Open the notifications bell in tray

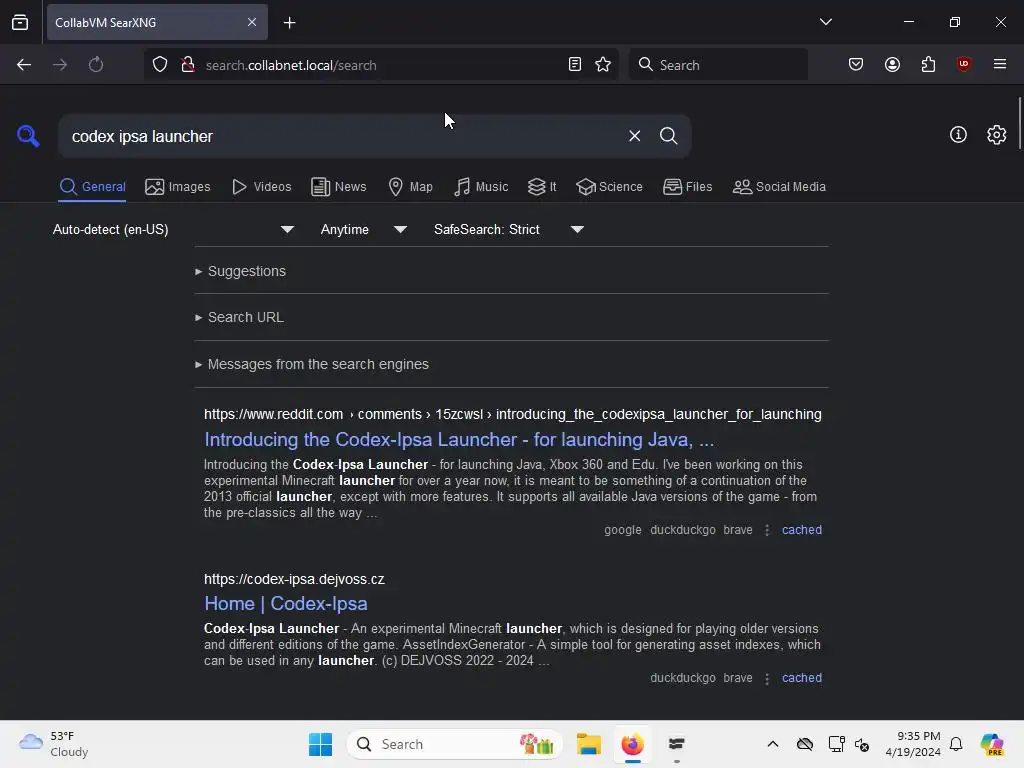pyautogui.click(x=956, y=744)
